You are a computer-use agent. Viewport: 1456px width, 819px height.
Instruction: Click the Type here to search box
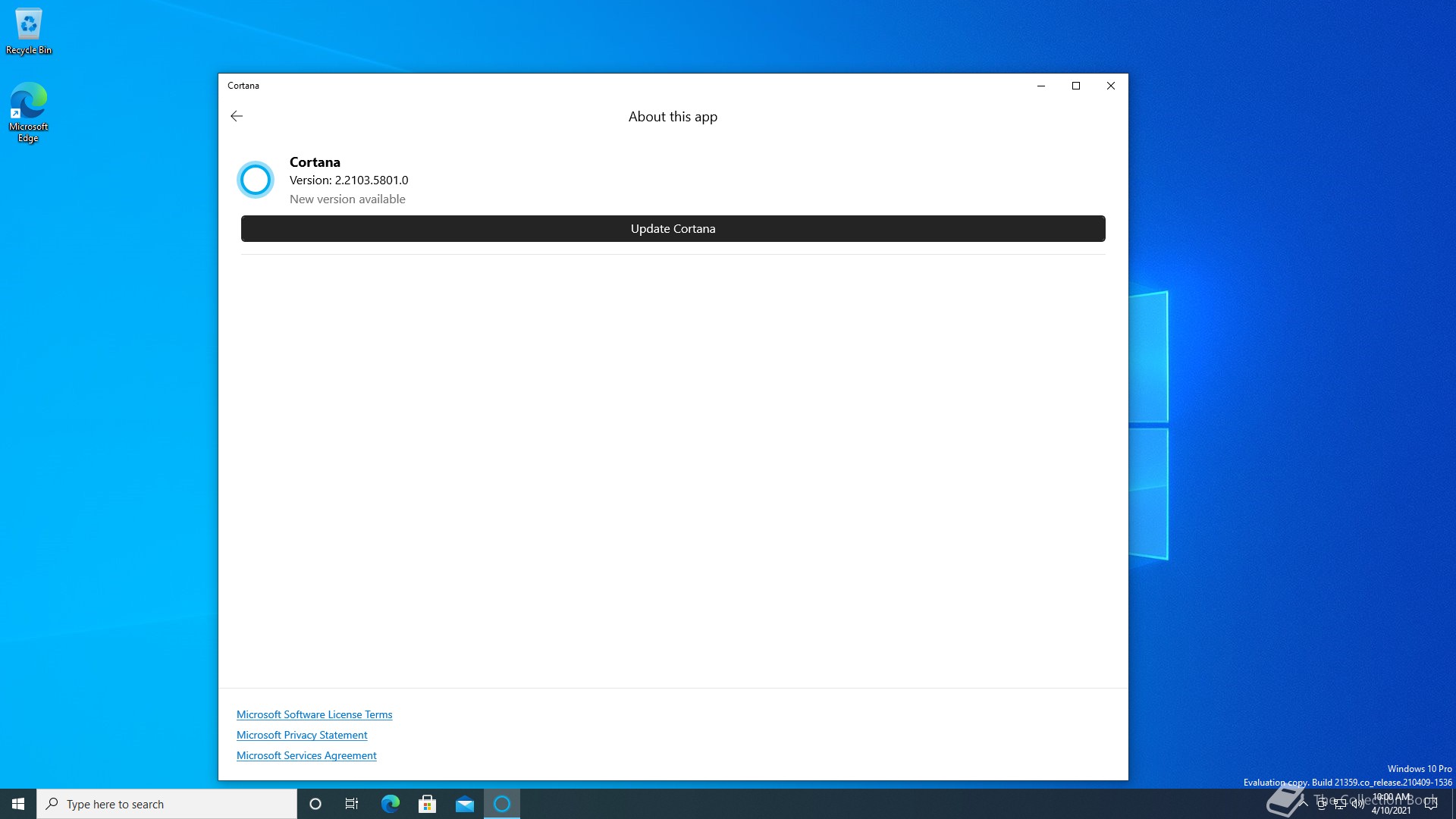(x=167, y=804)
